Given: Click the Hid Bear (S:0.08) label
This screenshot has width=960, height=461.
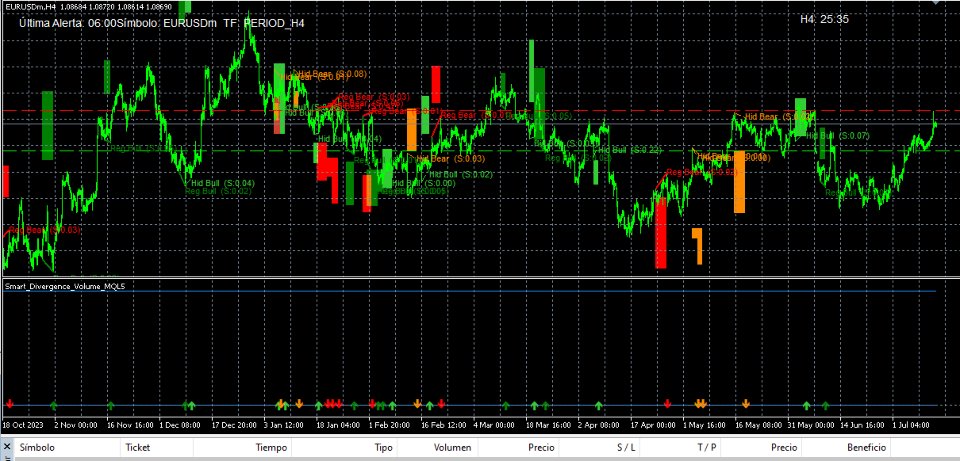Looking at the screenshot, I should pyautogui.click(x=332, y=74).
